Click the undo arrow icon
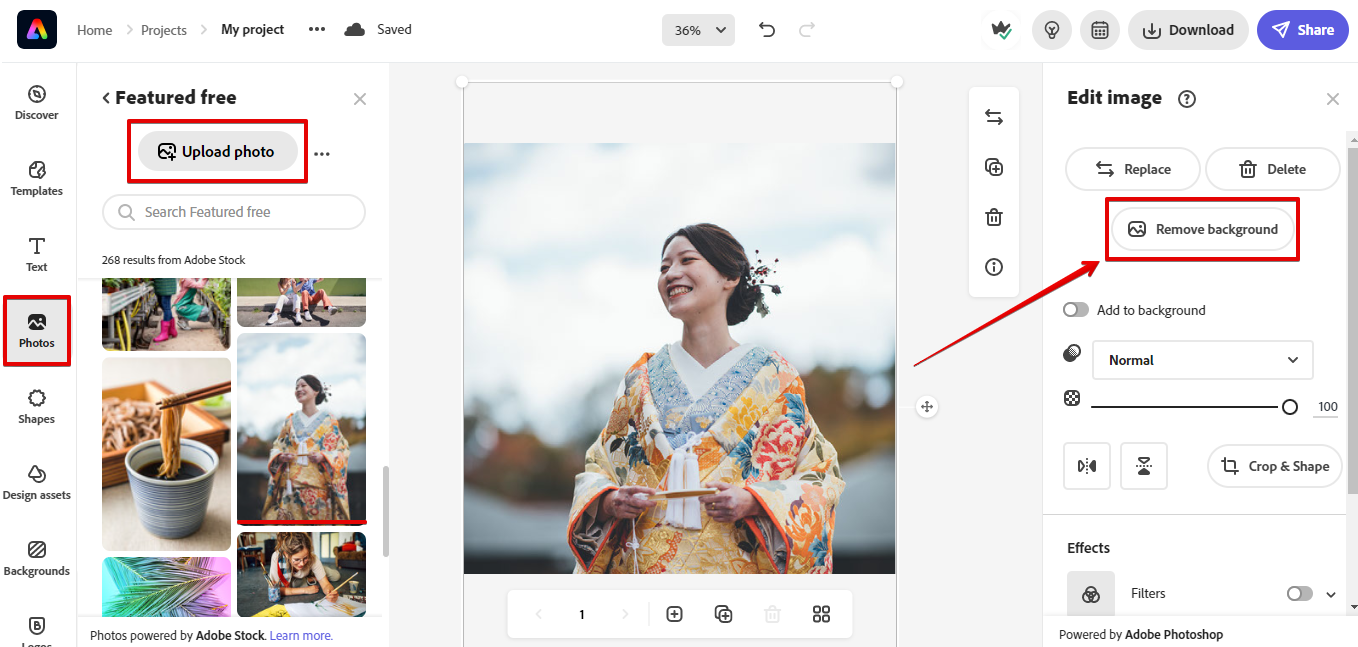 pyautogui.click(x=767, y=30)
